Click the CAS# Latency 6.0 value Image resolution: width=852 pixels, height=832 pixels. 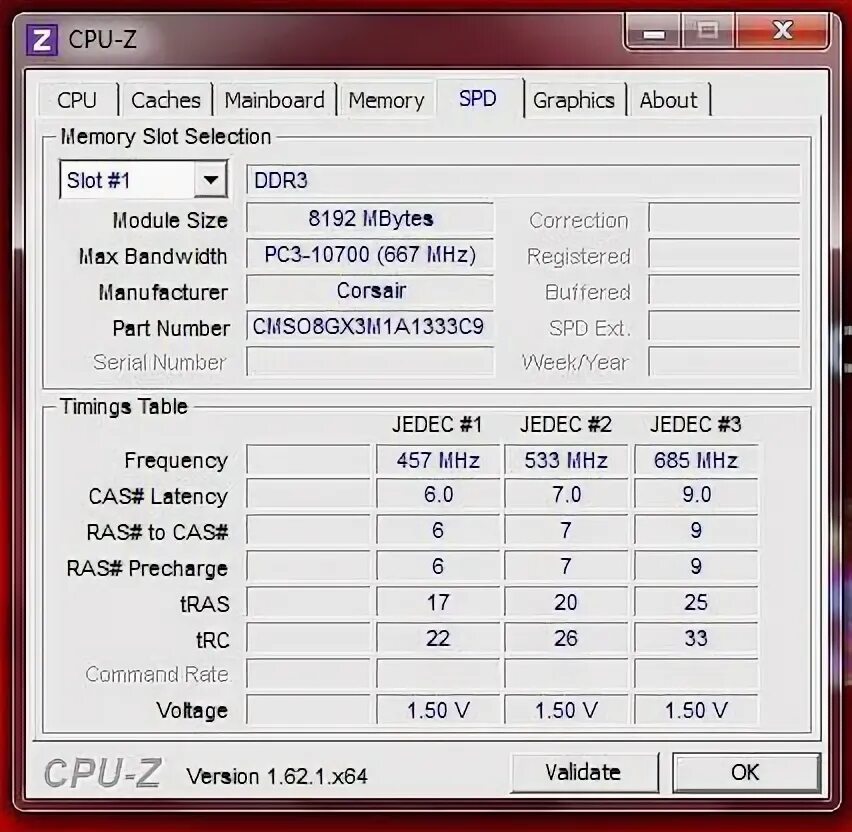point(438,495)
